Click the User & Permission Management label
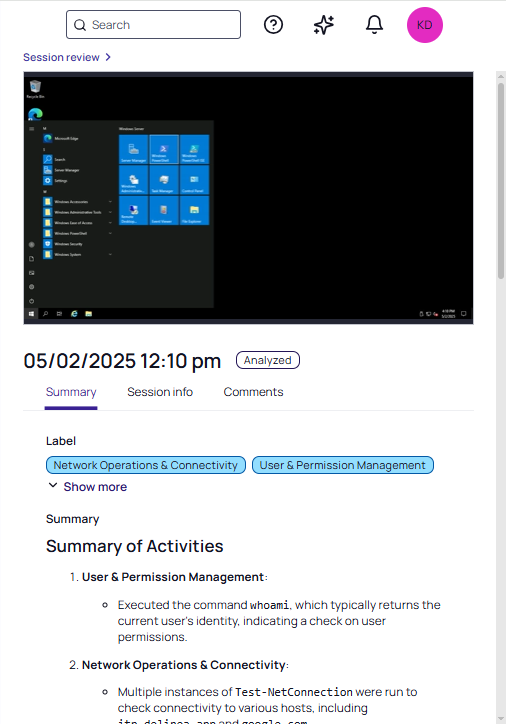This screenshot has height=724, width=506. point(343,465)
